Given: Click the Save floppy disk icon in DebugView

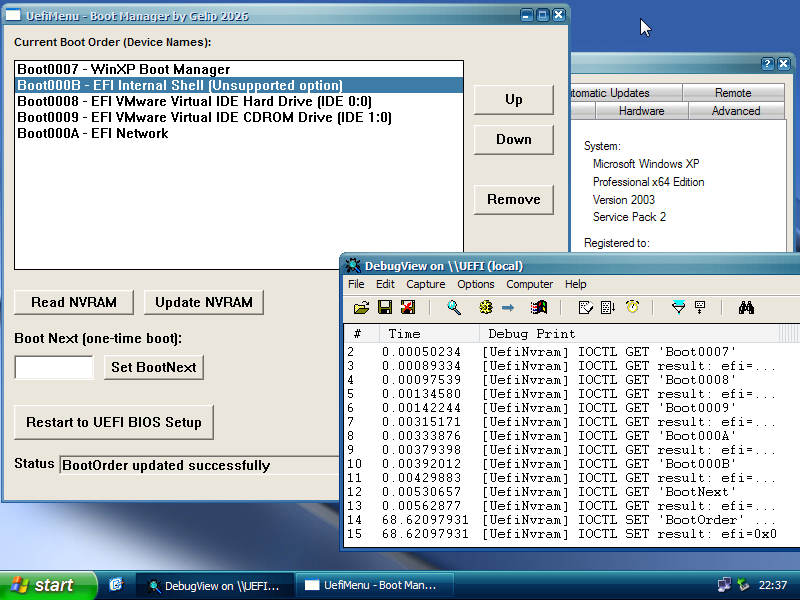Looking at the screenshot, I should [385, 307].
